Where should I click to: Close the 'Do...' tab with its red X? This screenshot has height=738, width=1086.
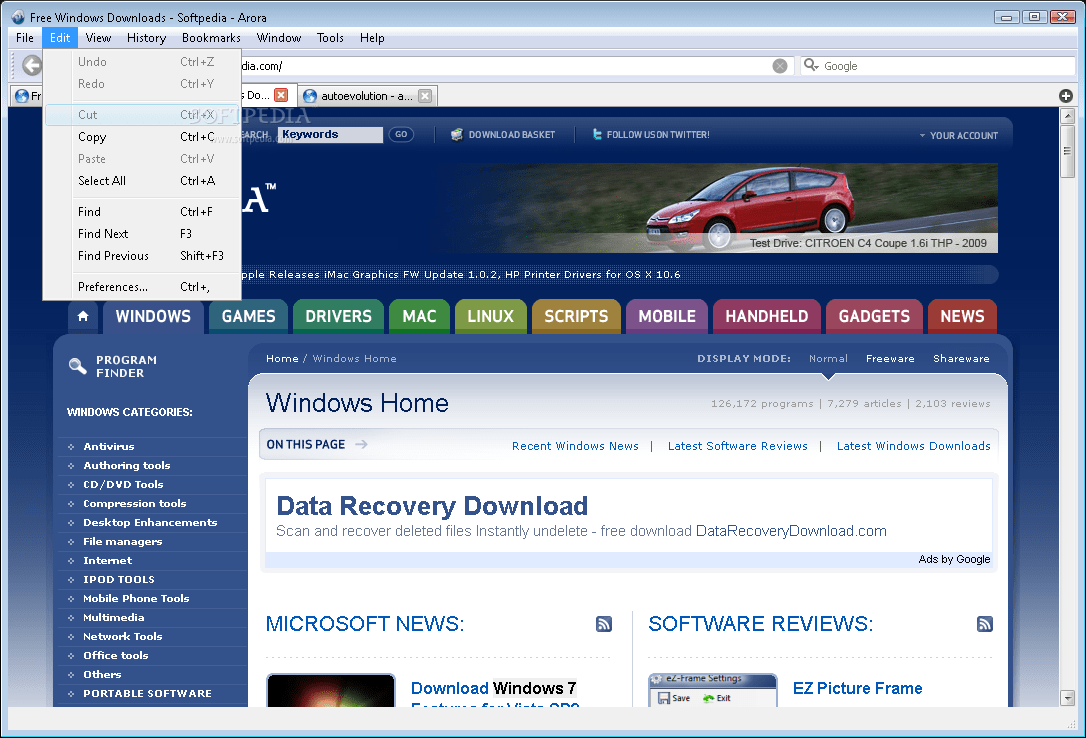click(x=281, y=96)
